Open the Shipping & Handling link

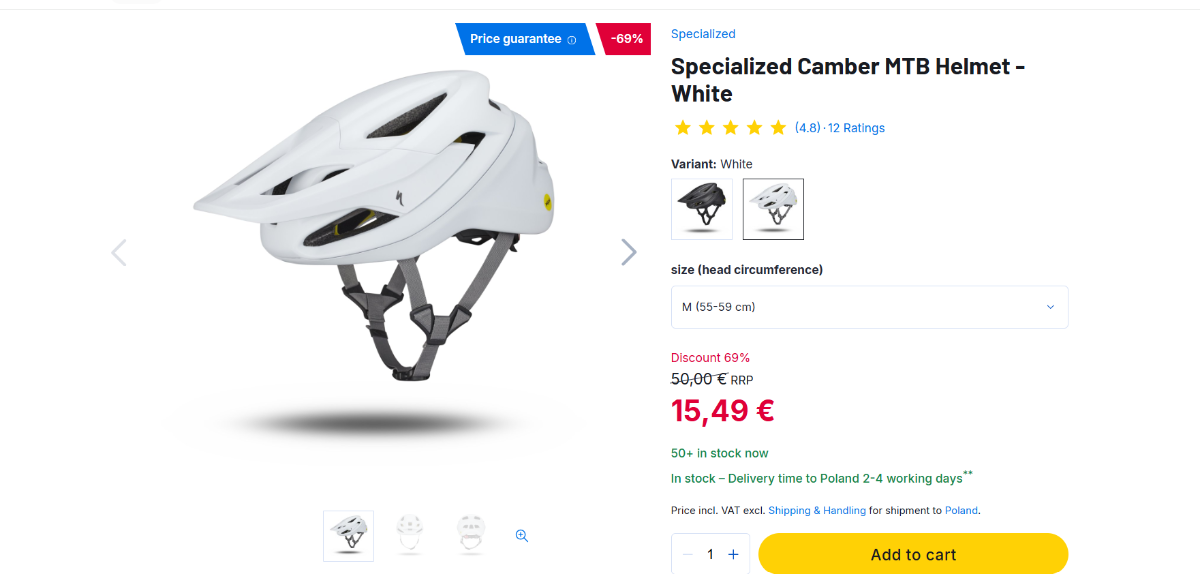817,511
